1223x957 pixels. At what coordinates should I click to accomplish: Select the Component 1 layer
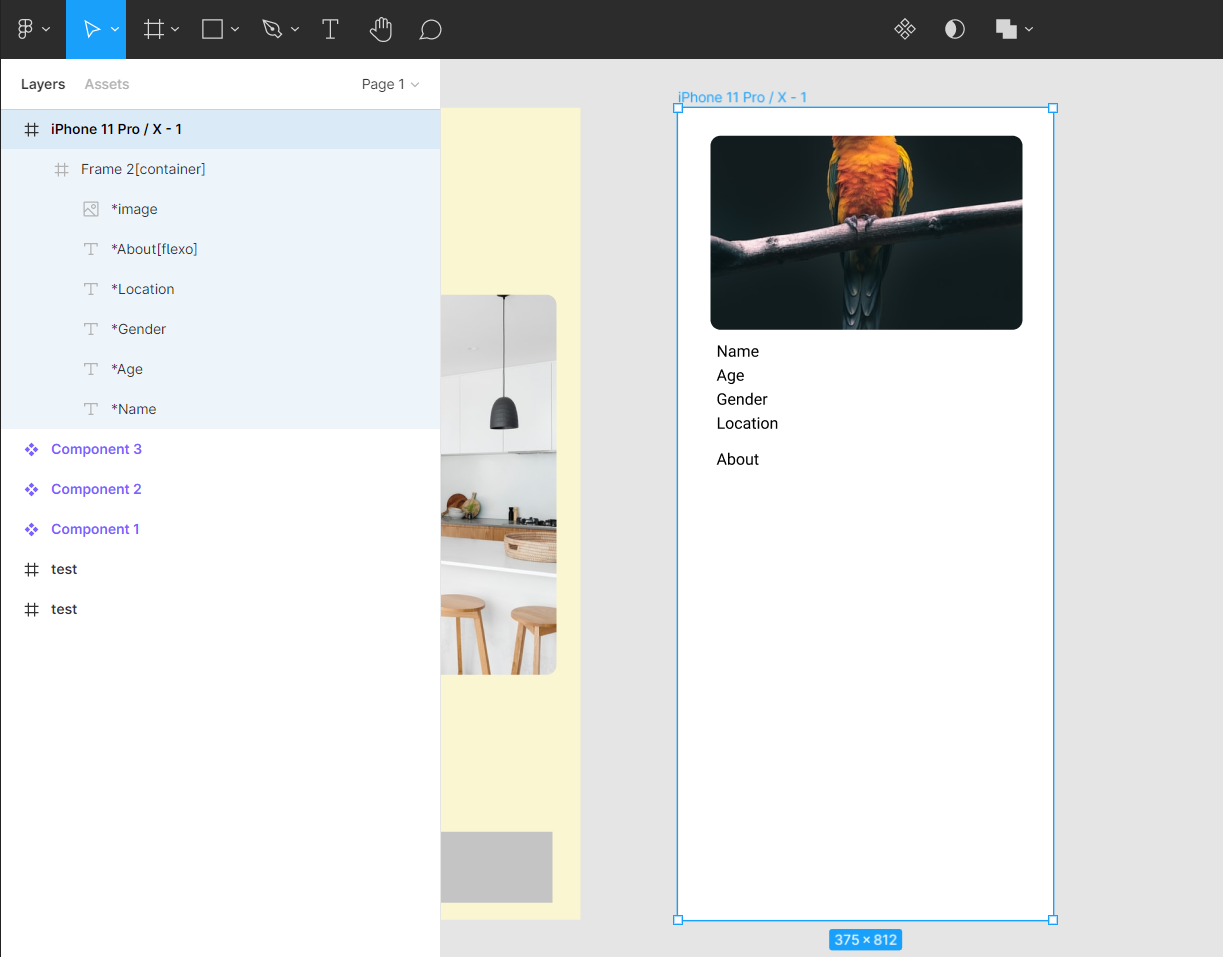click(220, 529)
